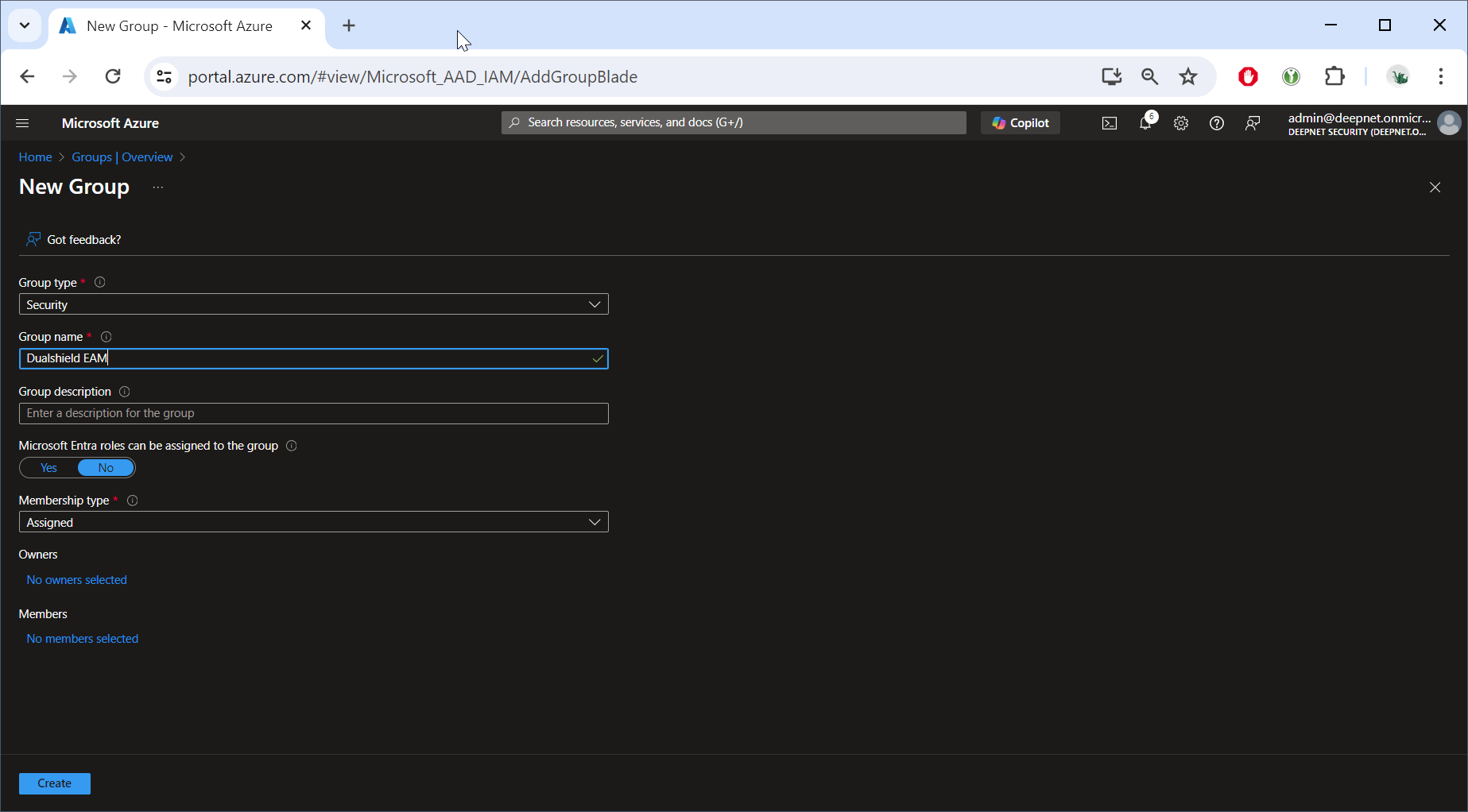Click No members selected link
This screenshot has width=1468, height=812.
(x=82, y=639)
